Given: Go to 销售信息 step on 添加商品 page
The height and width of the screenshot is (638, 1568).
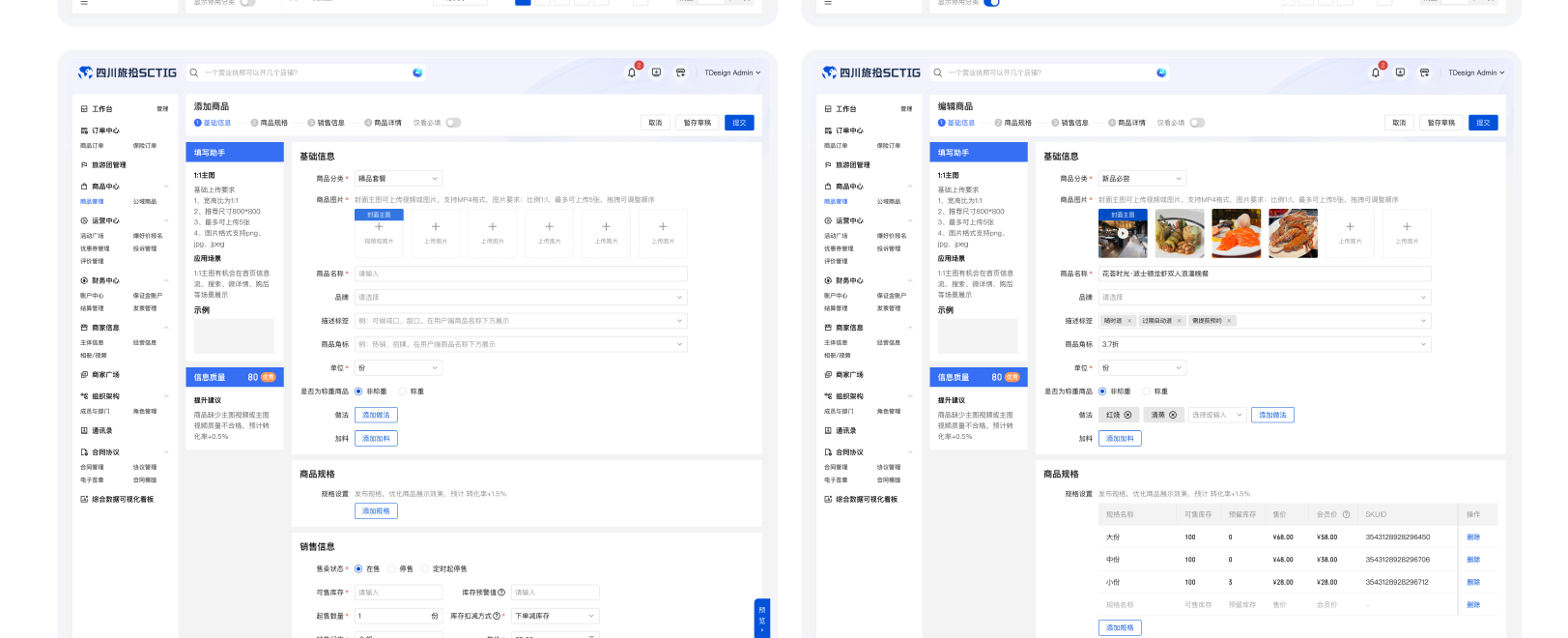Looking at the screenshot, I should coord(326,123).
